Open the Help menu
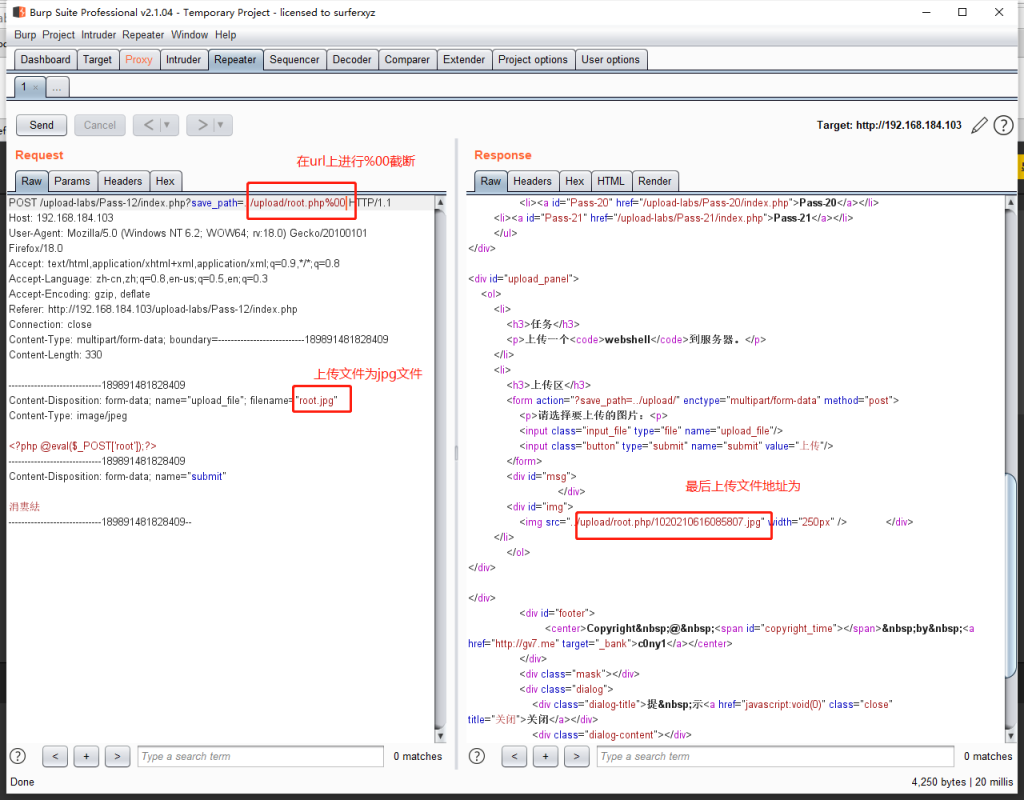Image resolution: width=1024 pixels, height=800 pixels. pos(225,35)
